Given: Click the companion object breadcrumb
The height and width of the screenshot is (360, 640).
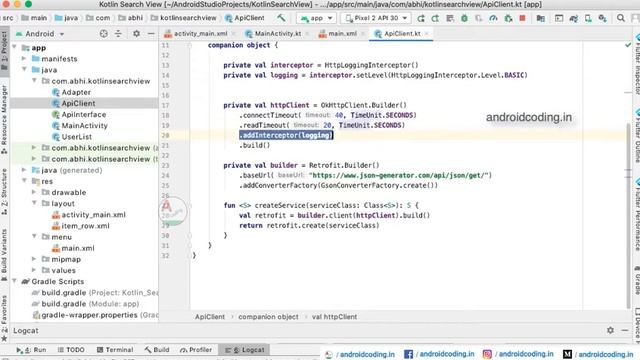Looking at the screenshot, I should point(268,317).
